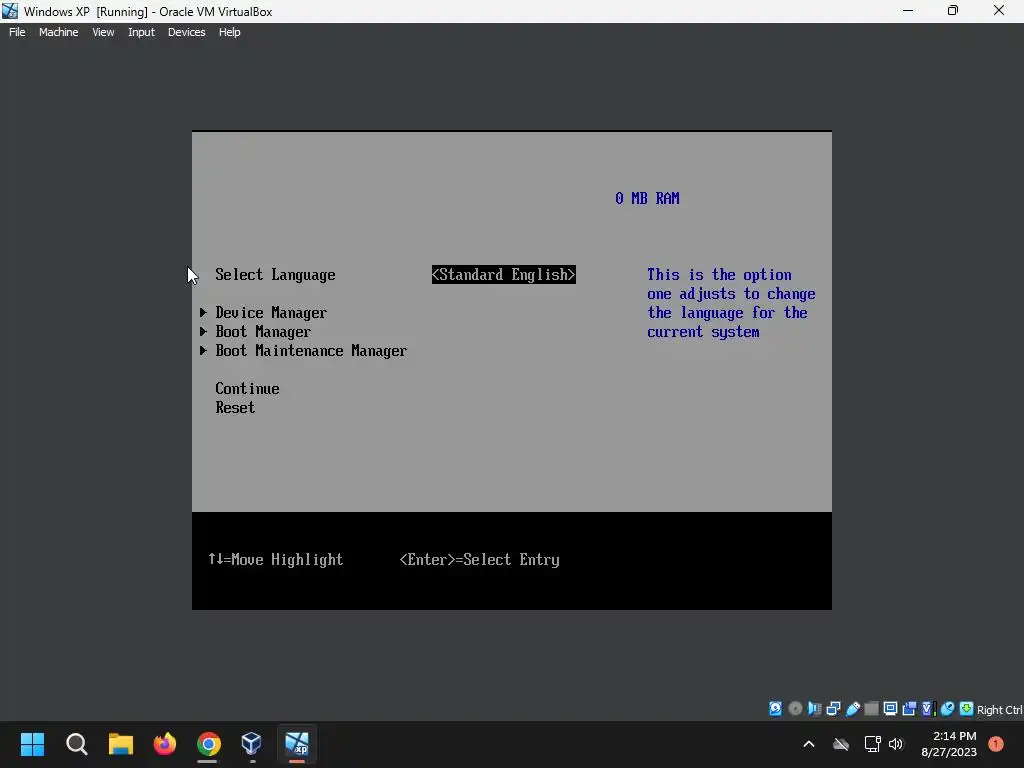
Task: Click the audio status icon
Action: click(x=814, y=709)
